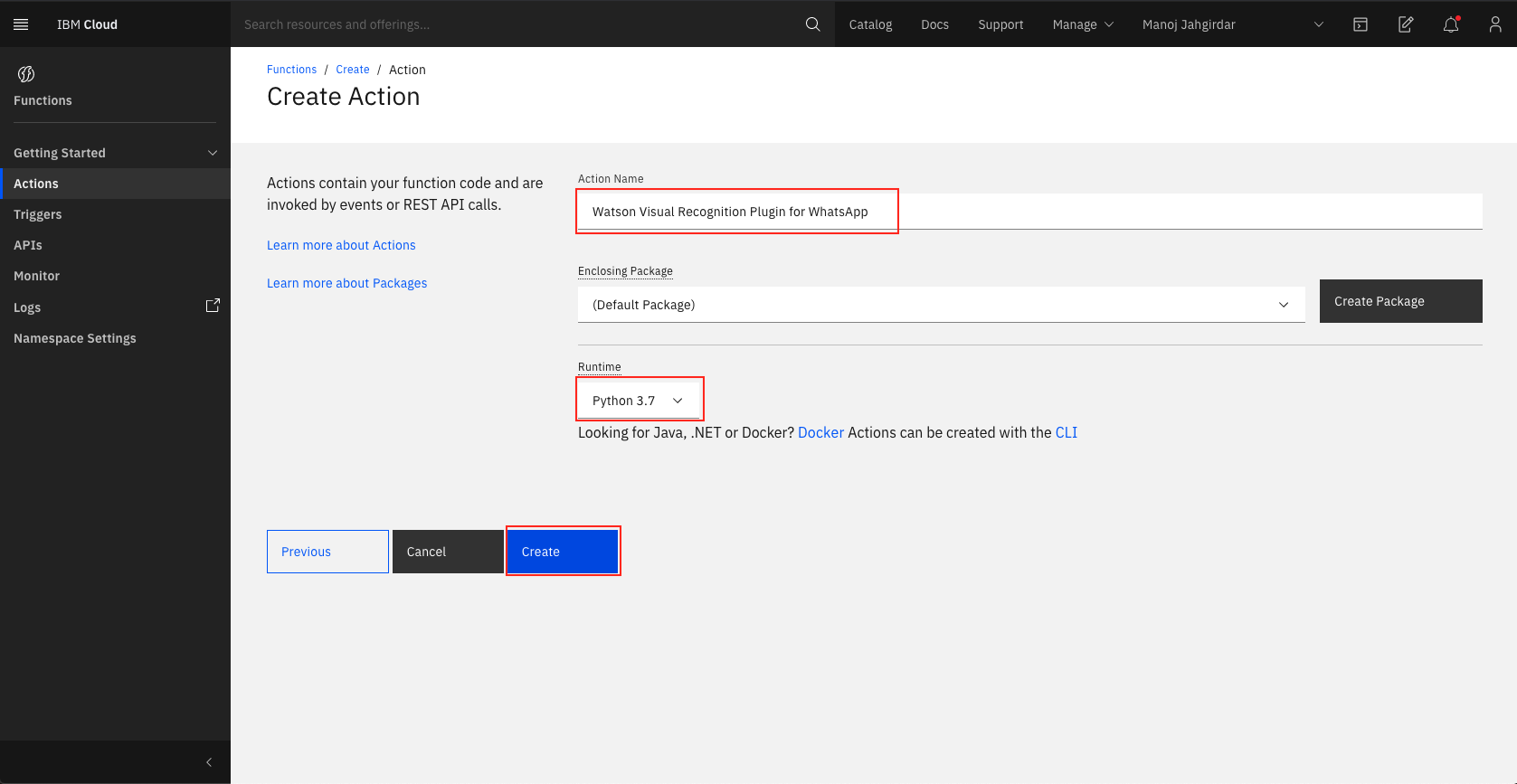Select Actions in the sidebar
1517x784 pixels.
coord(115,184)
